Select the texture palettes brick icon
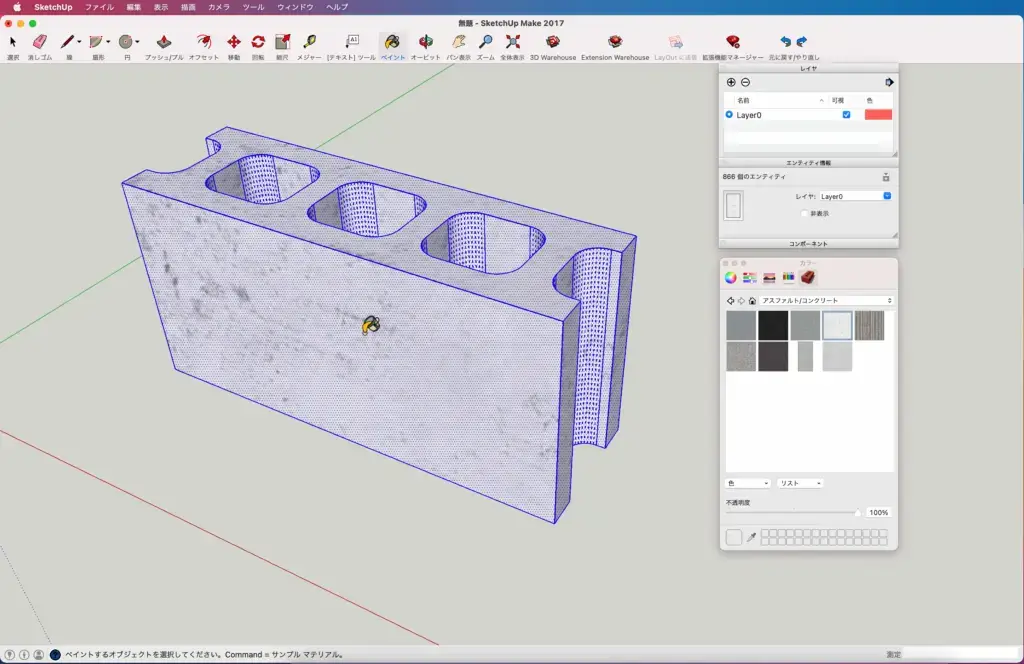This screenshot has height=664, width=1024. pos(808,277)
